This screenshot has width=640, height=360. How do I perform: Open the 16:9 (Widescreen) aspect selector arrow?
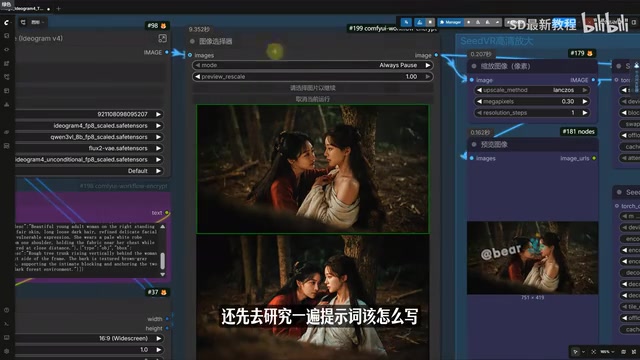pos(158,338)
